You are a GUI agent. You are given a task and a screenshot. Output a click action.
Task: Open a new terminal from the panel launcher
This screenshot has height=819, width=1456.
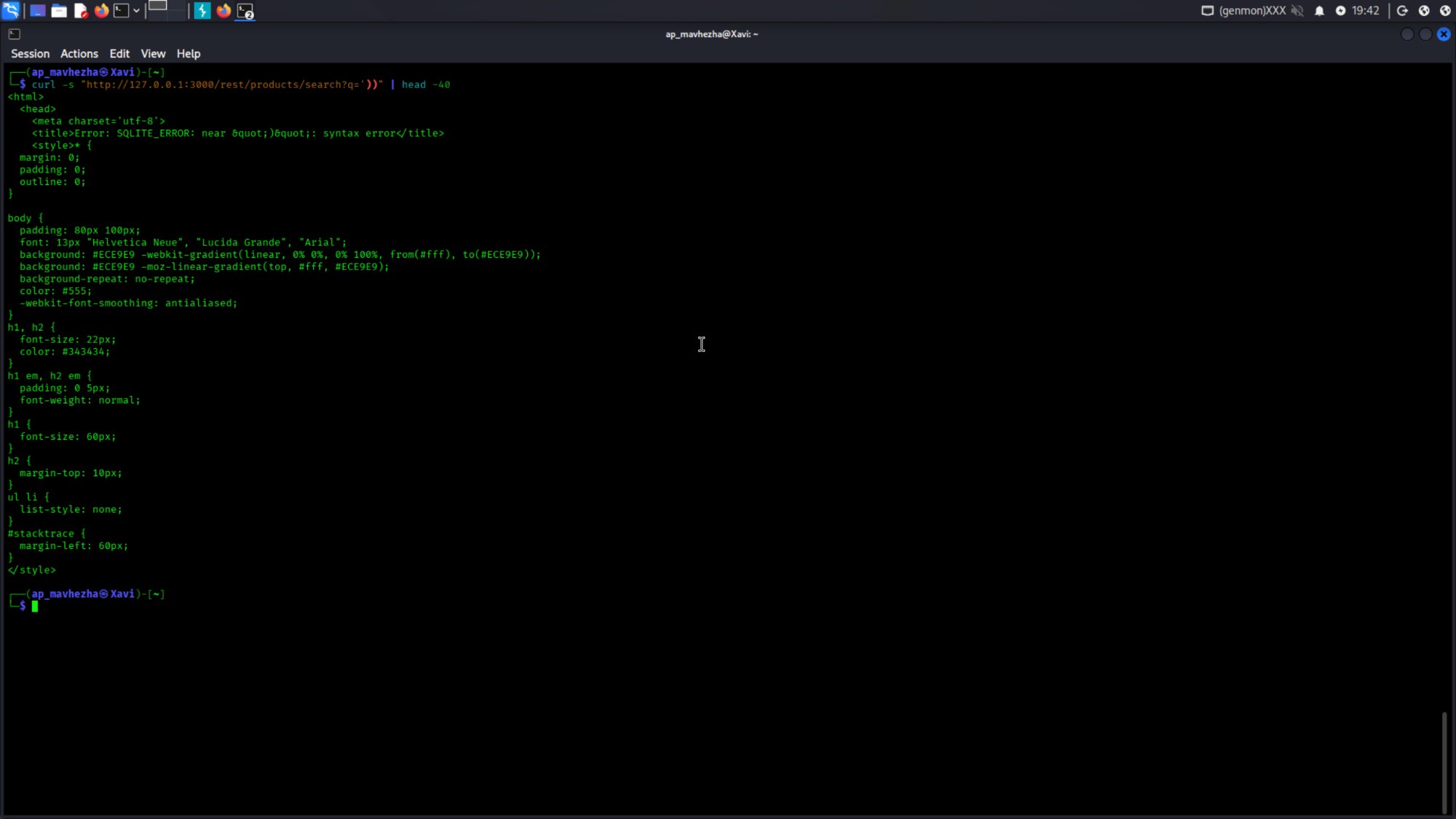(x=122, y=10)
